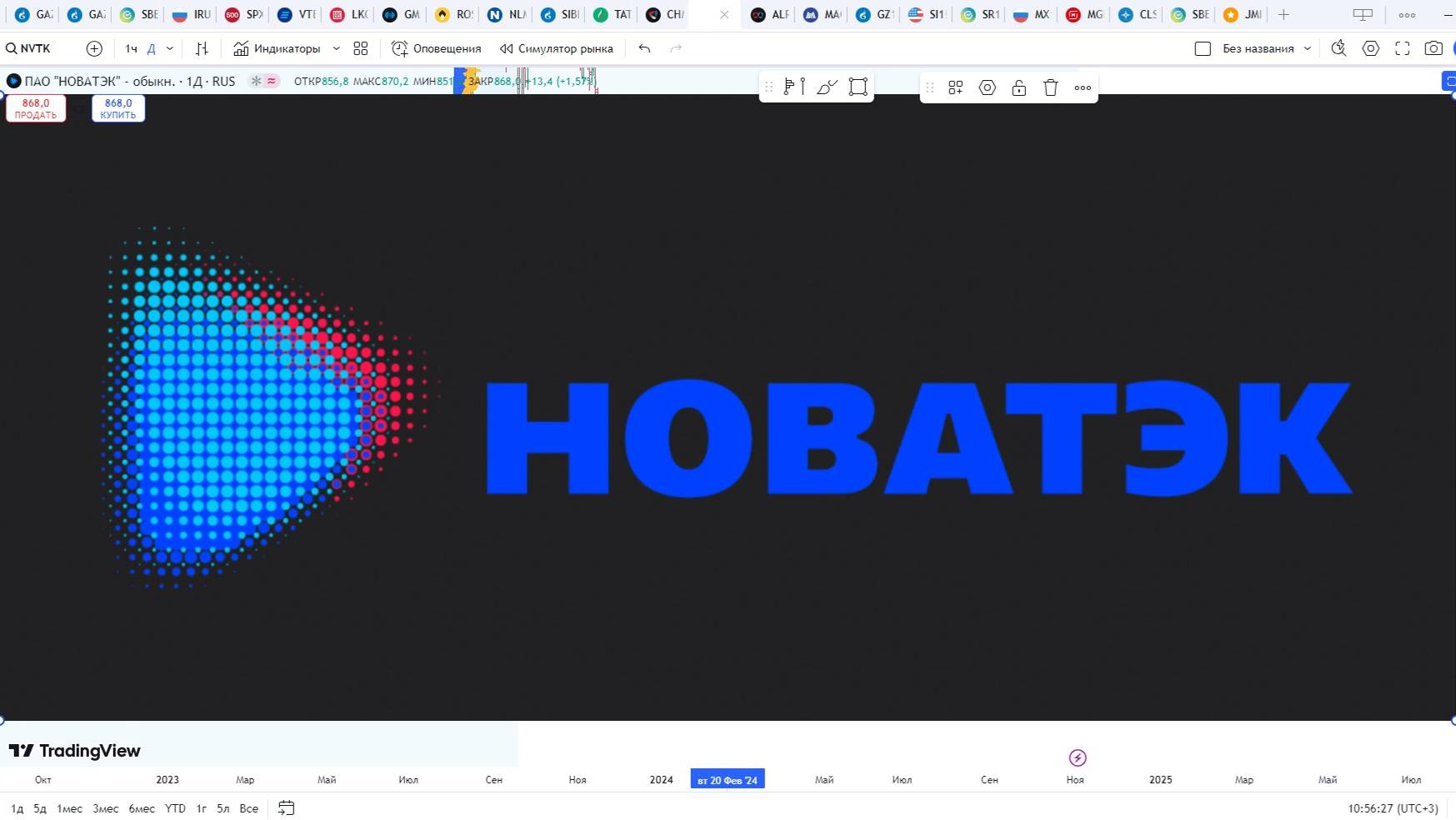Open a new browser tab with plus

coord(1283,14)
